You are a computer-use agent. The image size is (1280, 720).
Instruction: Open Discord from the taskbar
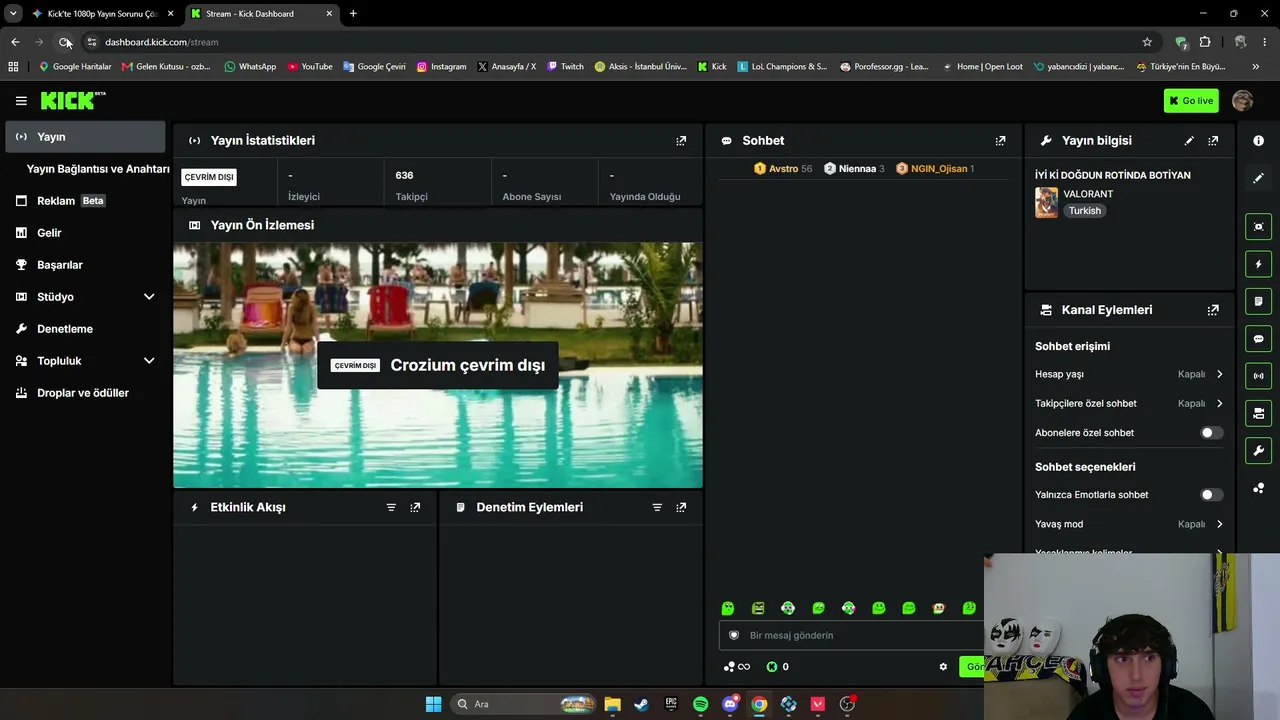[x=730, y=704]
